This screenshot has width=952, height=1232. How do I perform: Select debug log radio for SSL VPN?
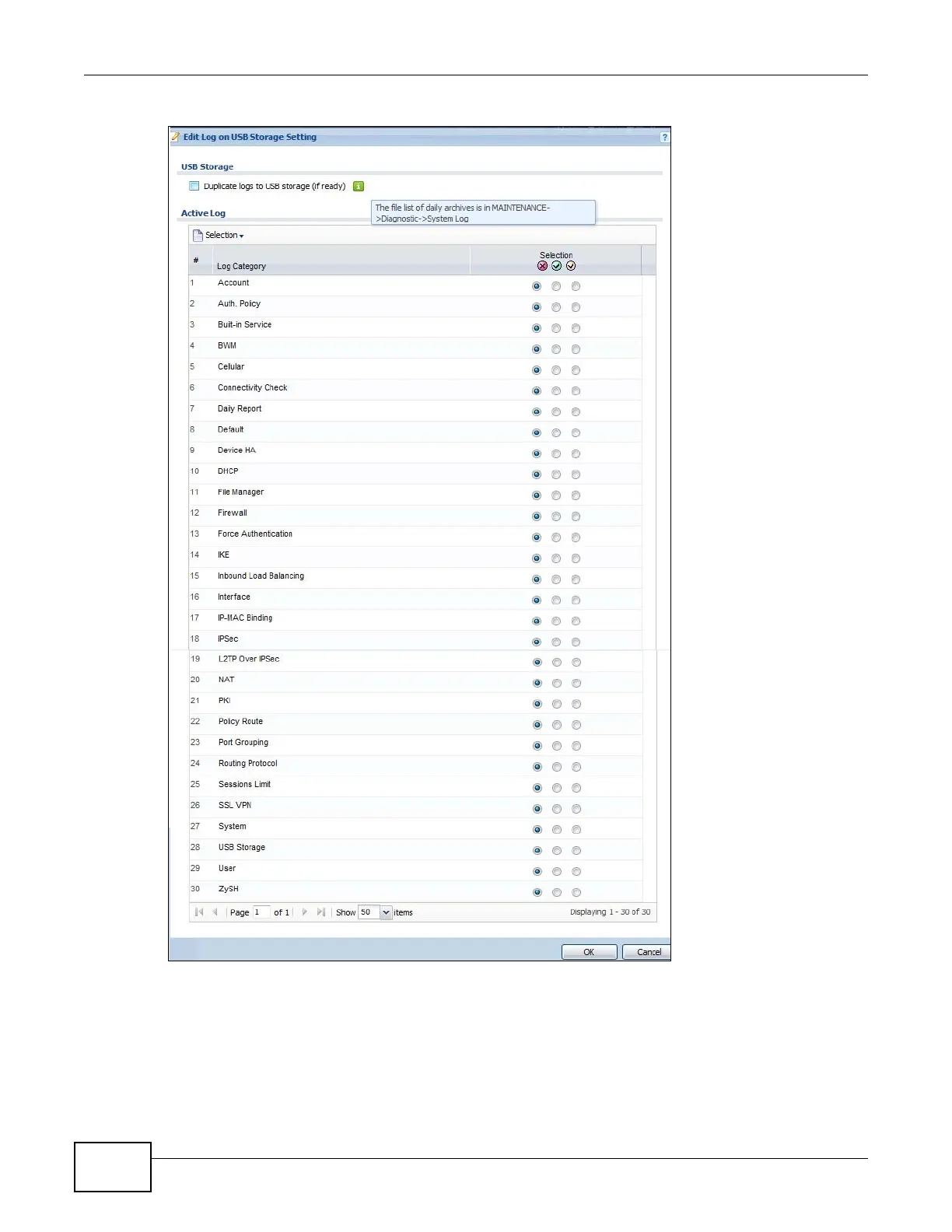576,810
